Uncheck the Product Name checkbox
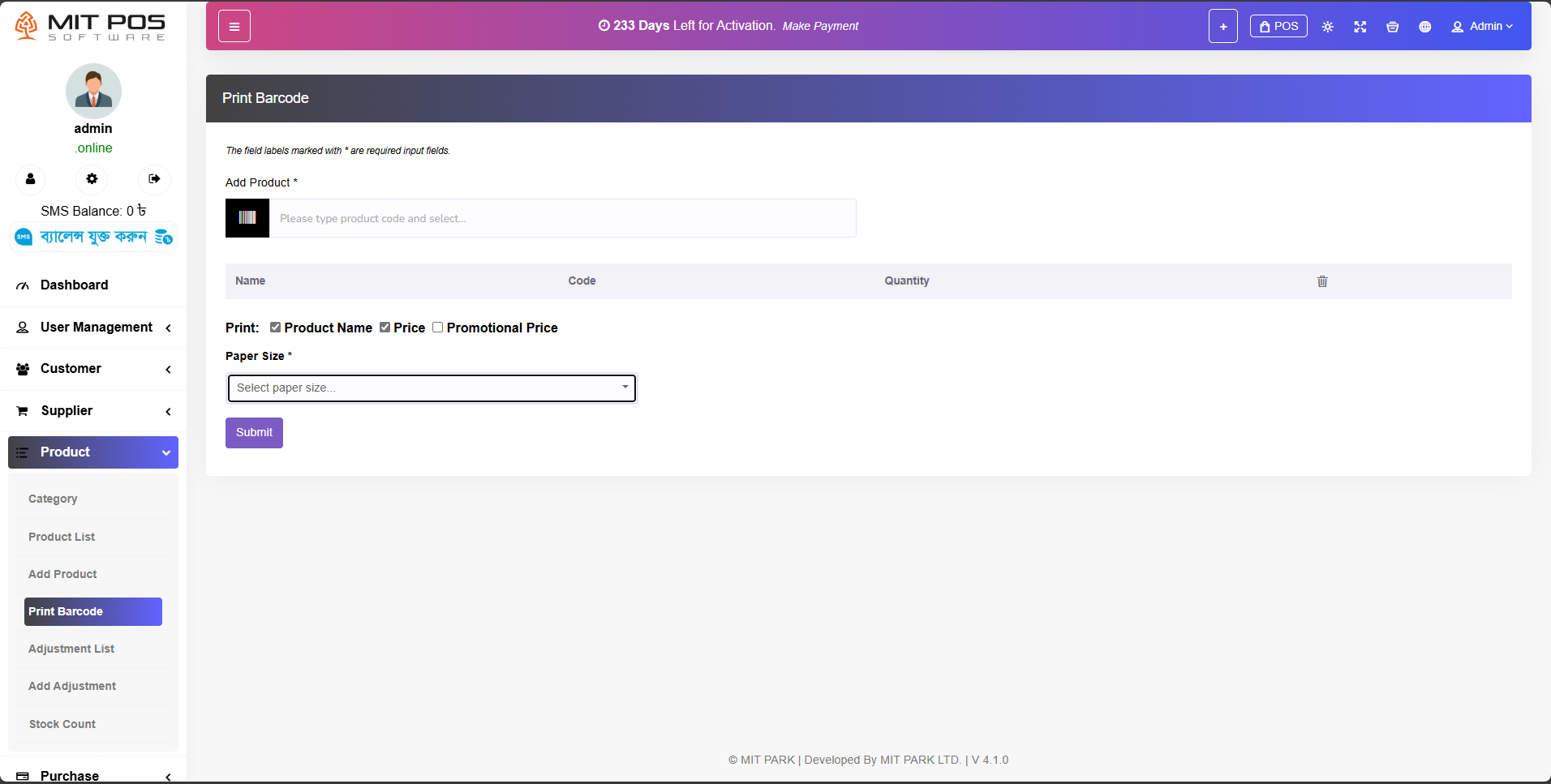Viewport: 1551px width, 784px height. [x=276, y=328]
